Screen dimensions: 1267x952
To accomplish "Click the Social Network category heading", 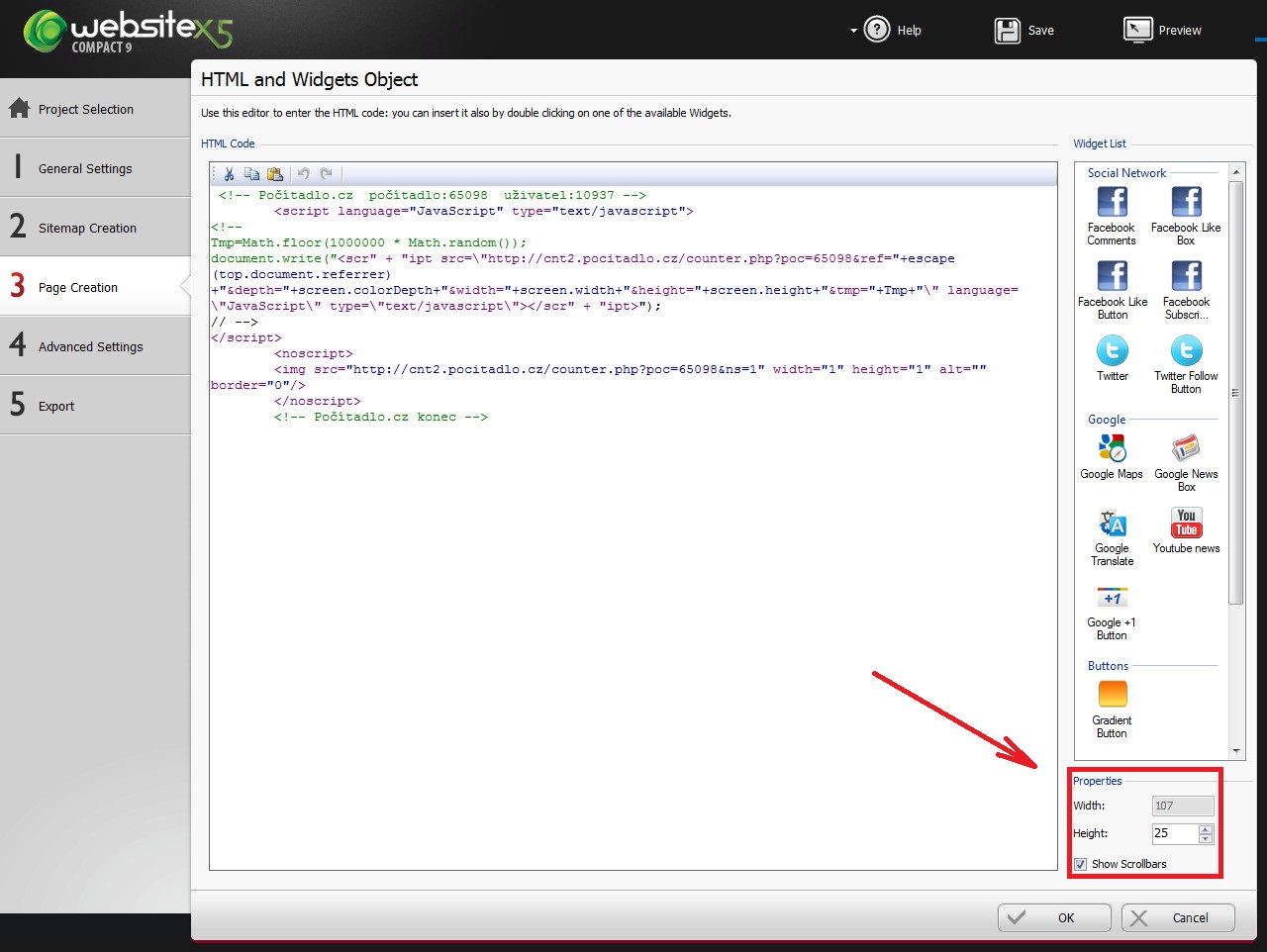I will coord(1126,172).
